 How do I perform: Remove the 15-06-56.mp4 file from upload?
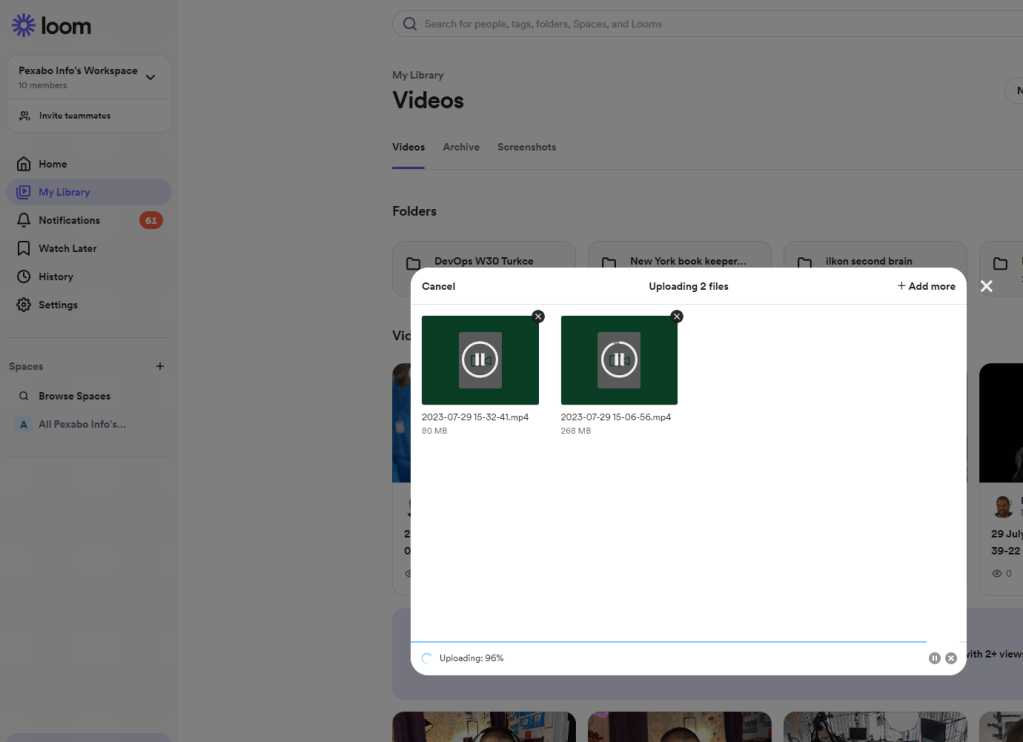click(x=677, y=317)
